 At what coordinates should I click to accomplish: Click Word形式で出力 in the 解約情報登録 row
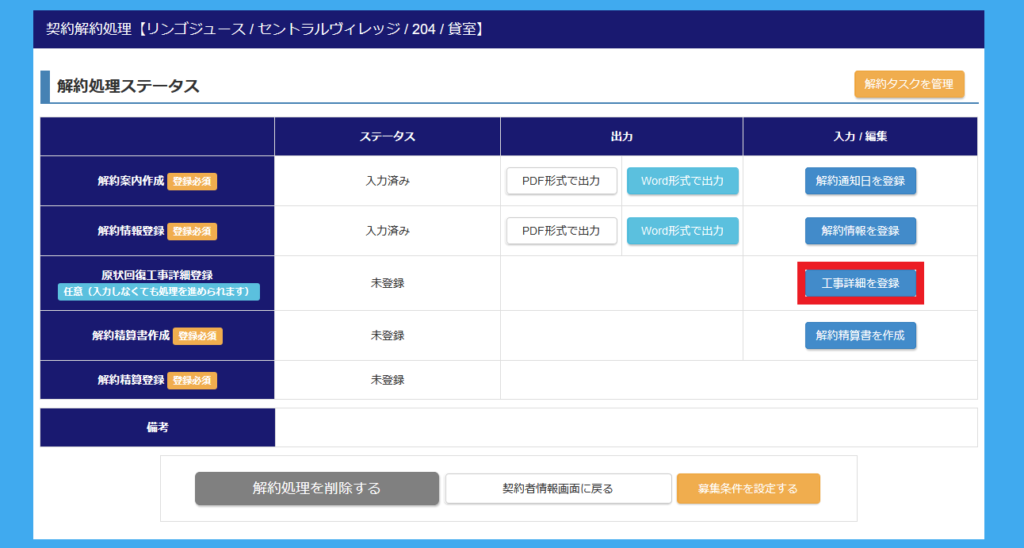tap(682, 231)
